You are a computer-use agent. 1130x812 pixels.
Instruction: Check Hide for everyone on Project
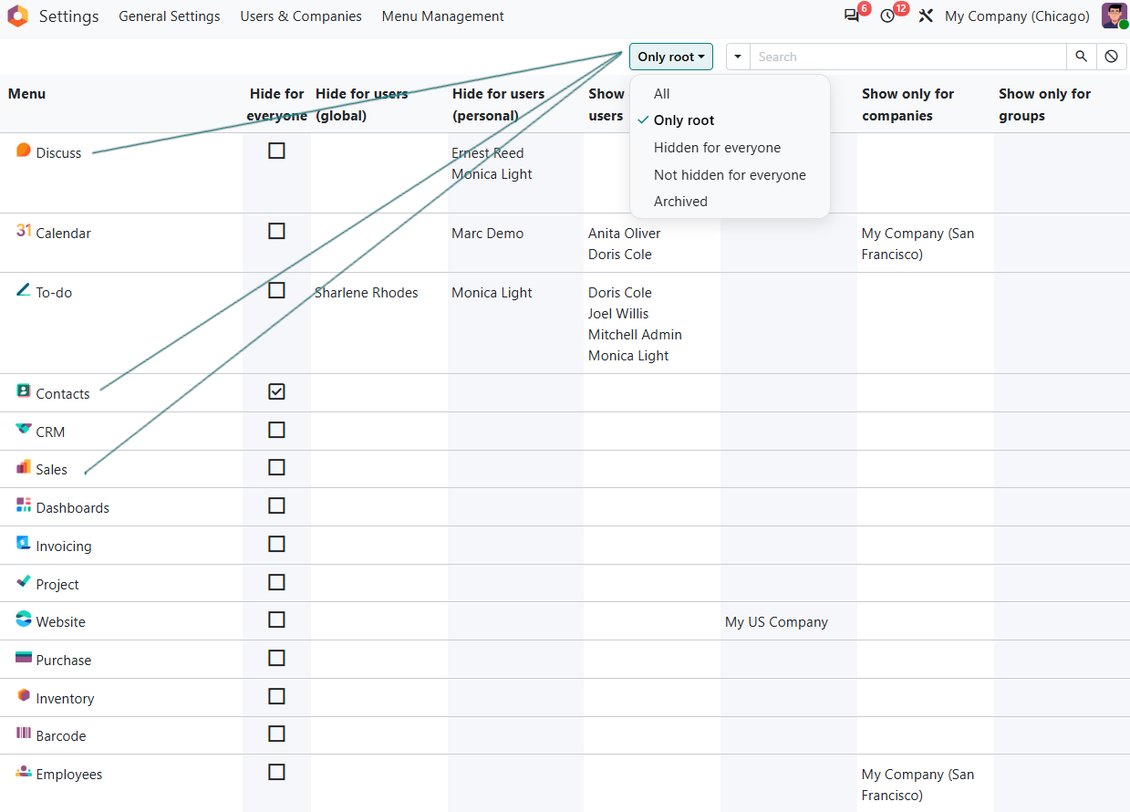(277, 582)
